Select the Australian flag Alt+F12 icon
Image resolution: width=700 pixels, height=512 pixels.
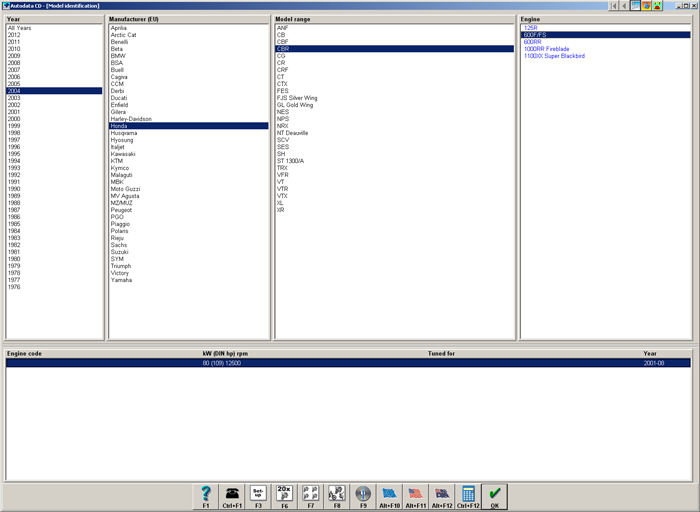442,496
